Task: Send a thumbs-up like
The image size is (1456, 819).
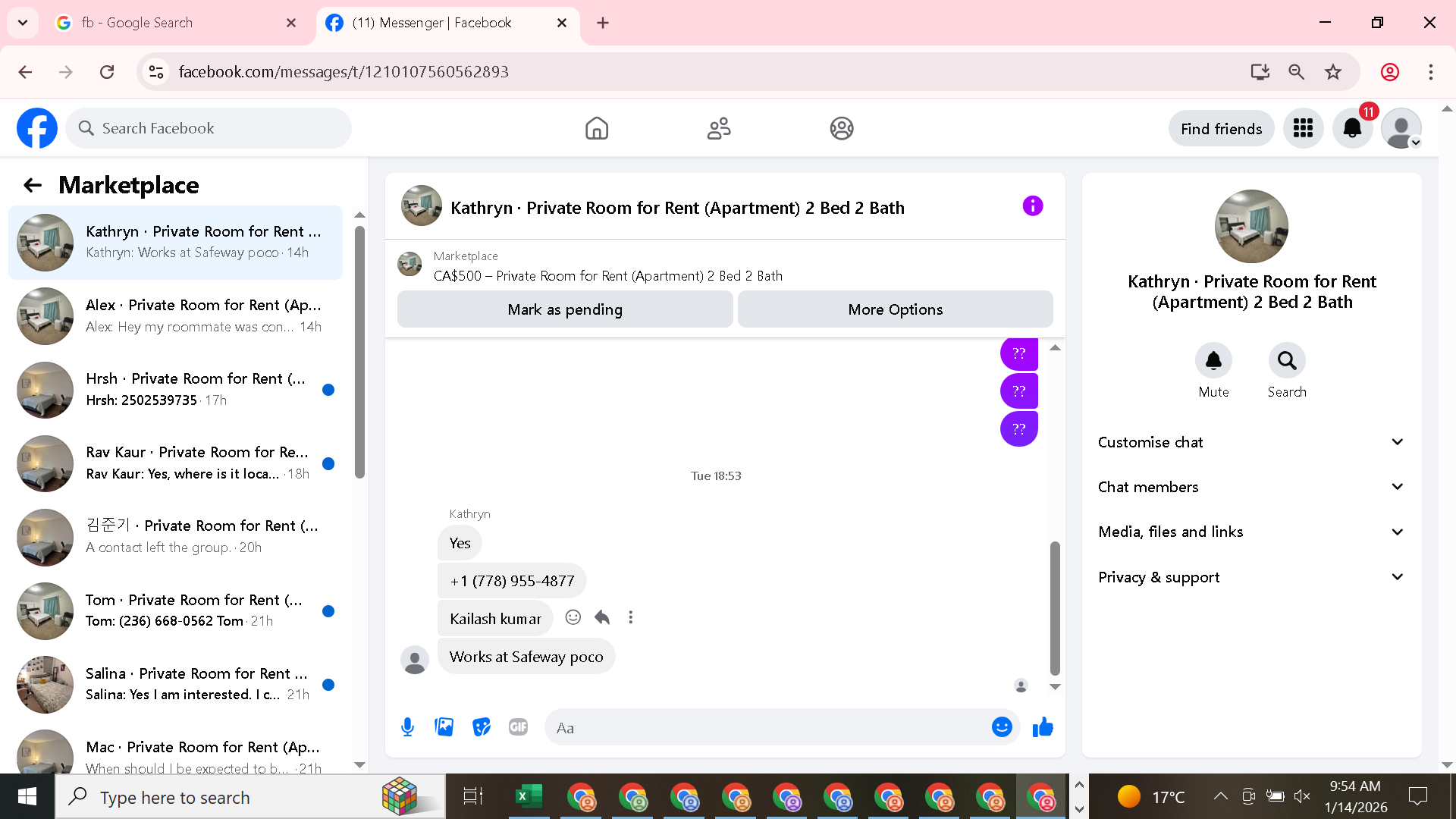Action: point(1043,728)
